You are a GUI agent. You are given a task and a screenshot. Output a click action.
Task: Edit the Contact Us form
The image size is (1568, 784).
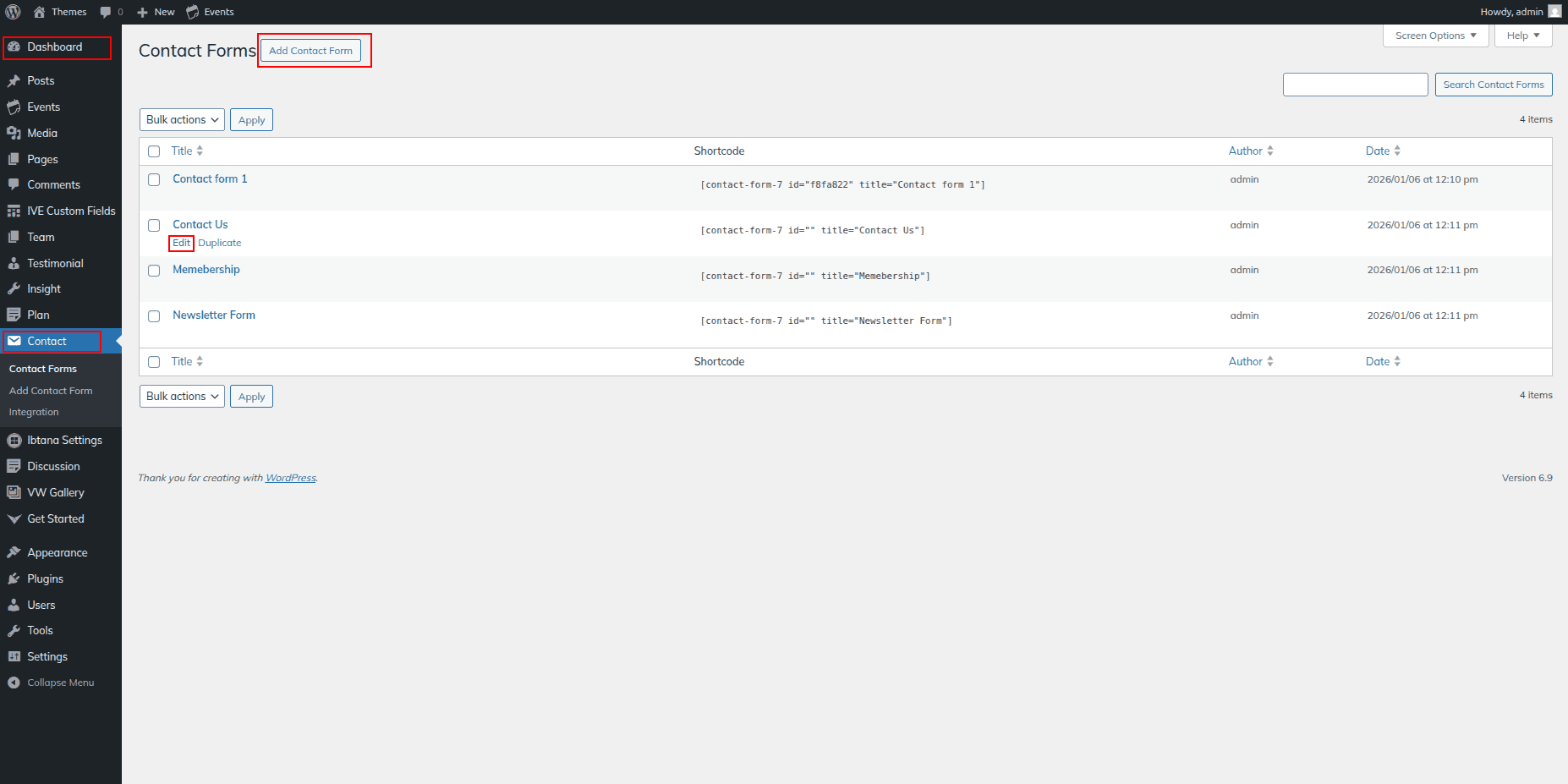click(x=181, y=243)
